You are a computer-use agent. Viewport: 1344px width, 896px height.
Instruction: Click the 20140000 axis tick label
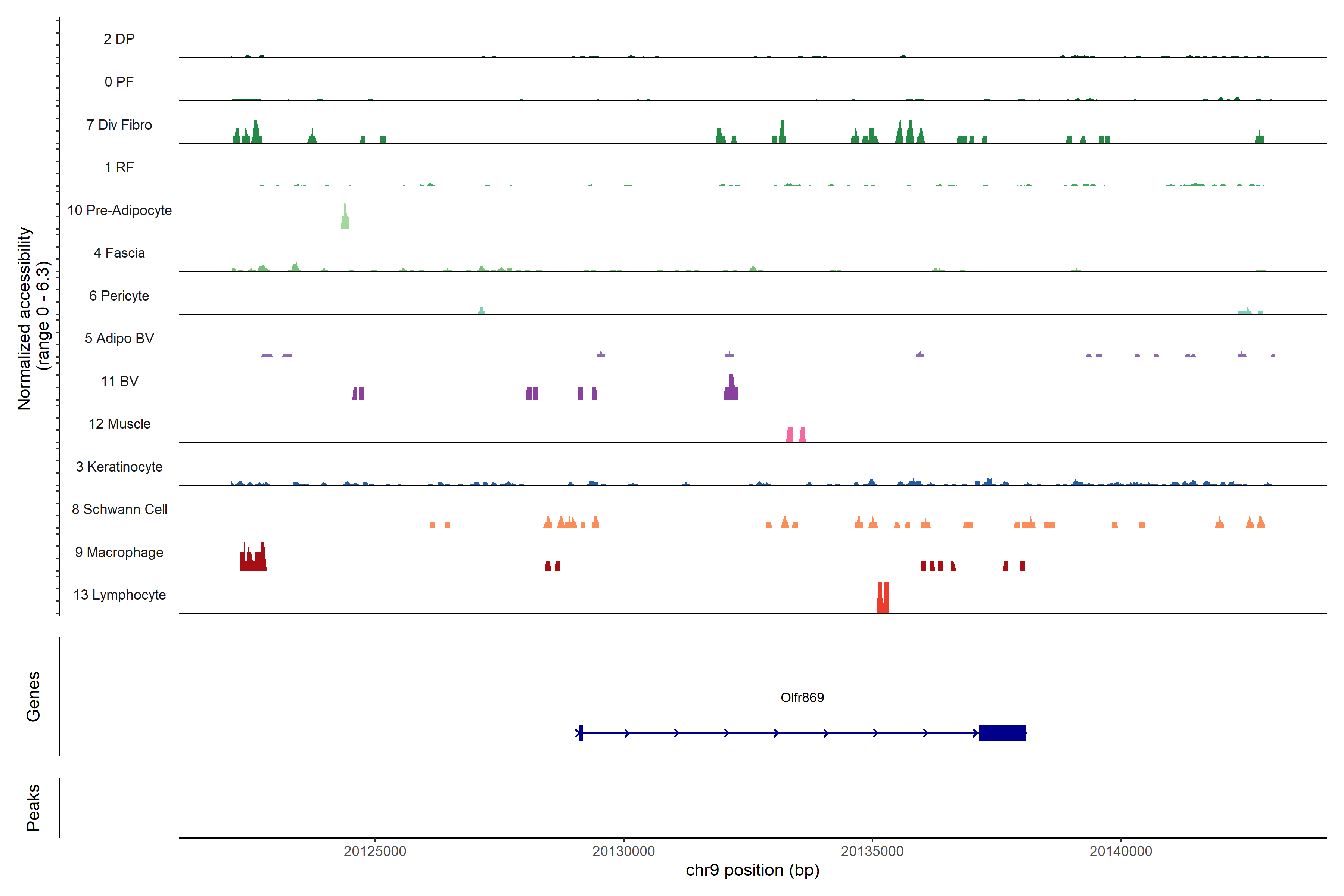tap(1121, 851)
